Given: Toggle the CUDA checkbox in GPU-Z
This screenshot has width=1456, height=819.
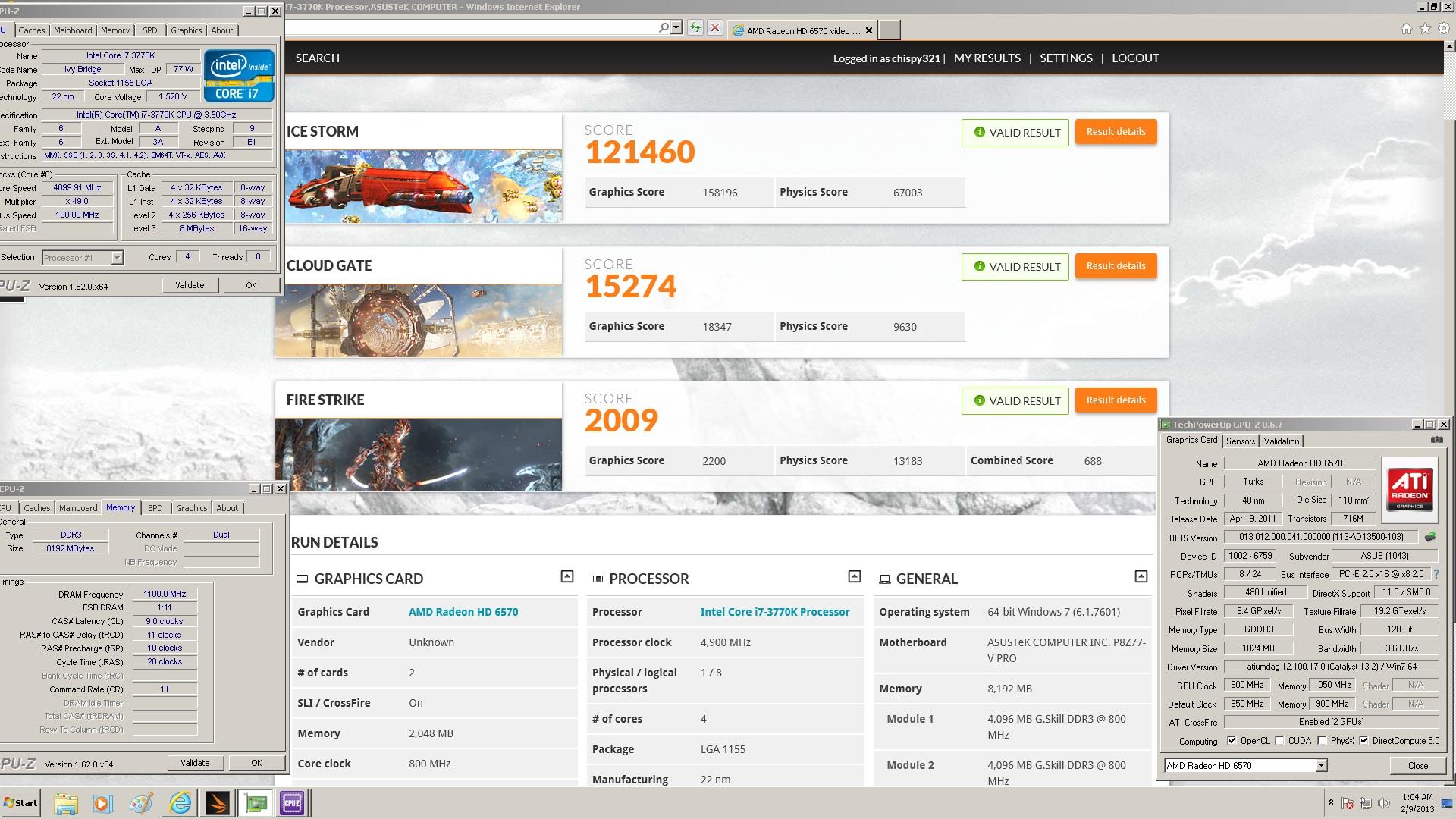Looking at the screenshot, I should pyautogui.click(x=1279, y=741).
